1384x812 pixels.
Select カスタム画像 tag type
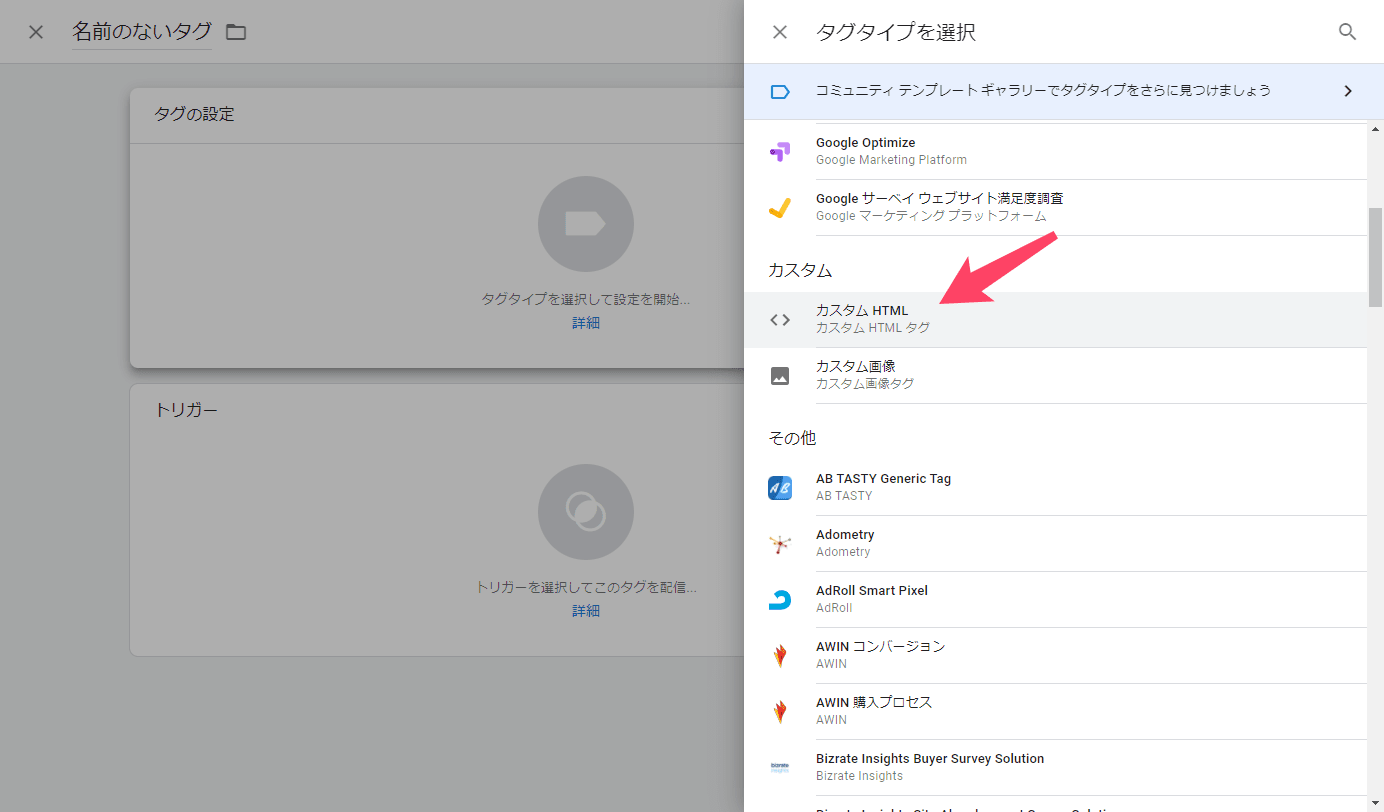pyautogui.click(x=1055, y=376)
